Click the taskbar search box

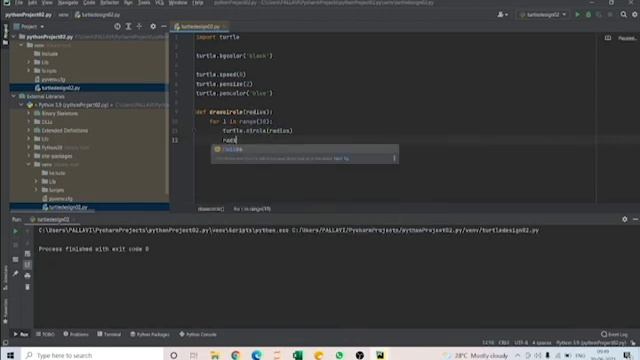[92, 355]
